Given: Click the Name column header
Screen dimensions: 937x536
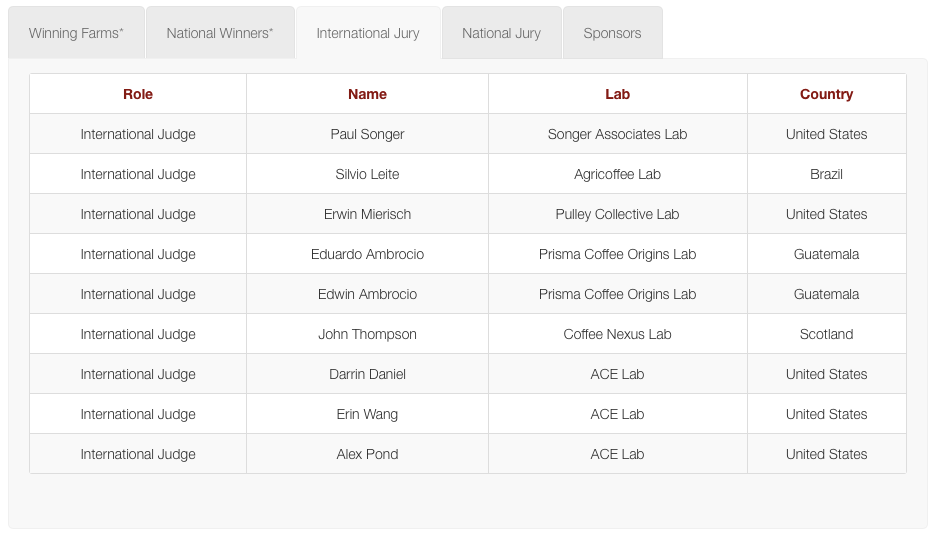Looking at the screenshot, I should click(x=368, y=94).
